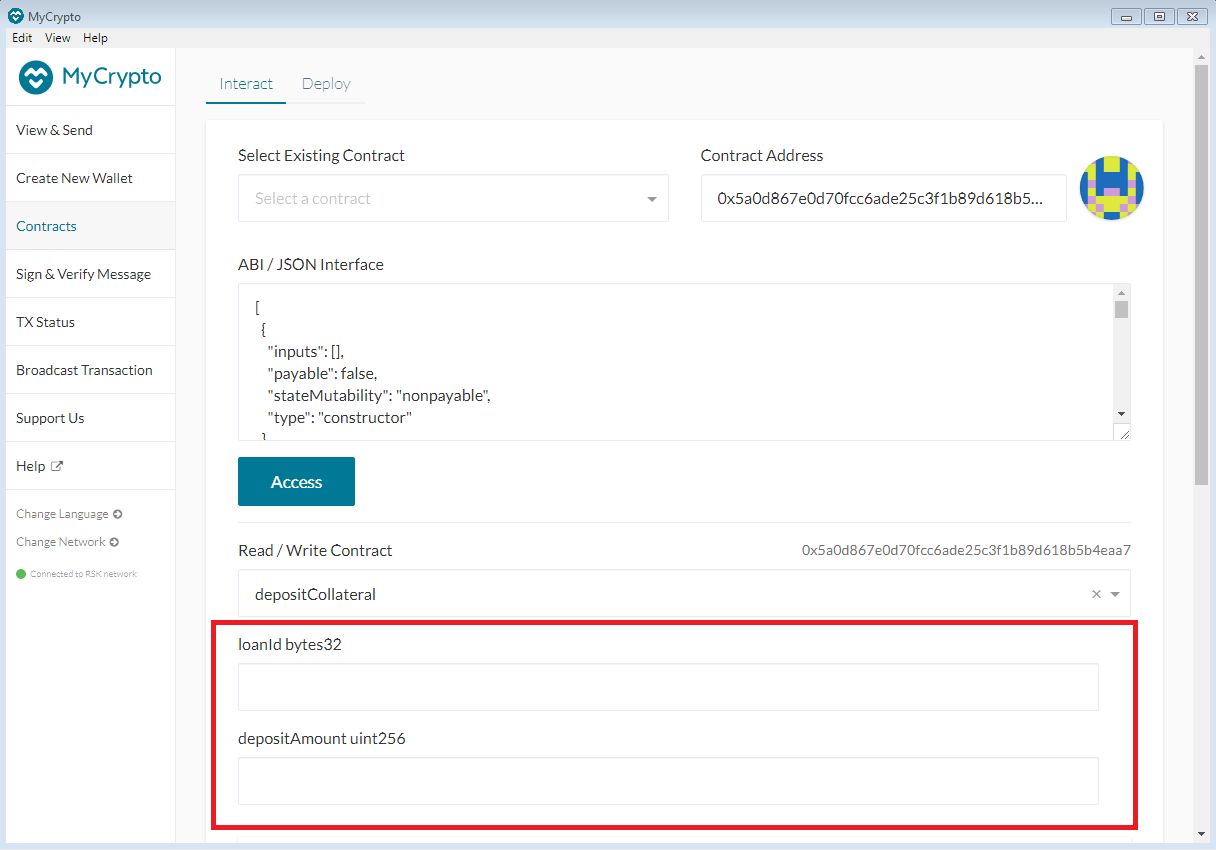Screen dimensions: 1216x850
Task: Open Create New Wallet page
Action: [90, 178]
